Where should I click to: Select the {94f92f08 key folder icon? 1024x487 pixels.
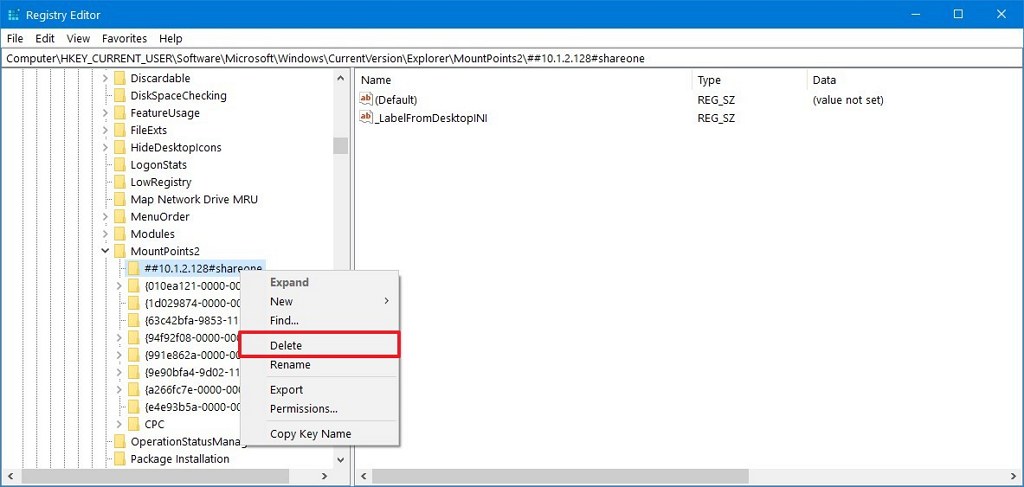tap(133, 338)
